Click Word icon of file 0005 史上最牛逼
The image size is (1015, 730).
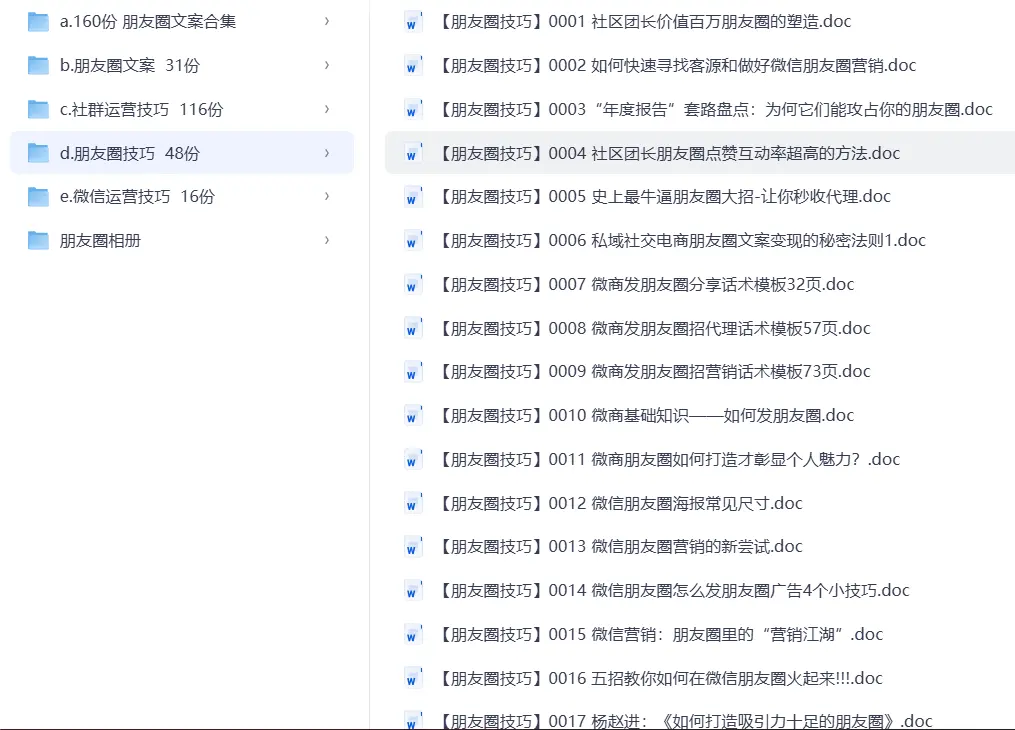pos(412,197)
